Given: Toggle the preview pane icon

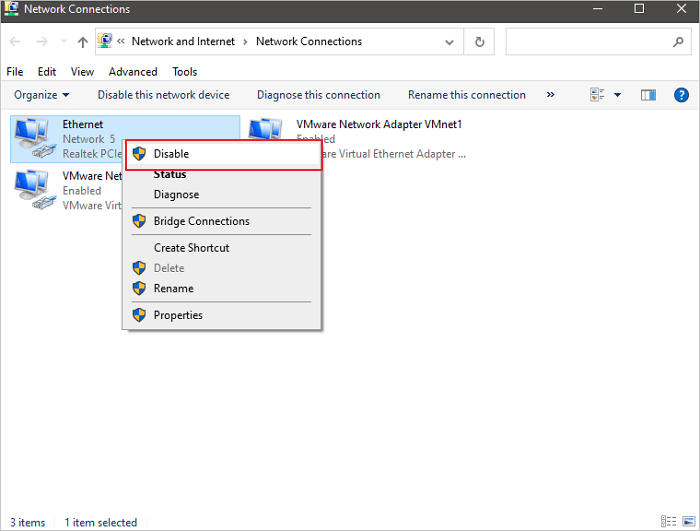Looking at the screenshot, I should [x=648, y=95].
